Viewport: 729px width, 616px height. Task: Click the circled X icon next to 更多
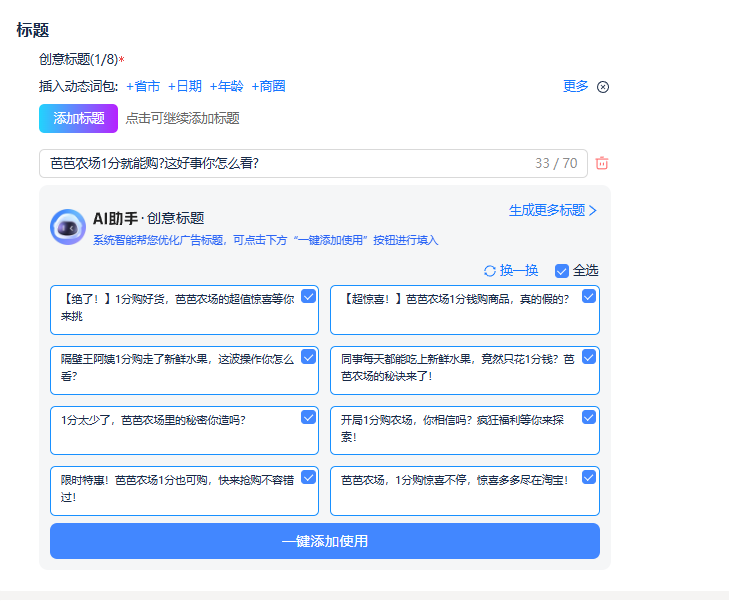pos(603,87)
